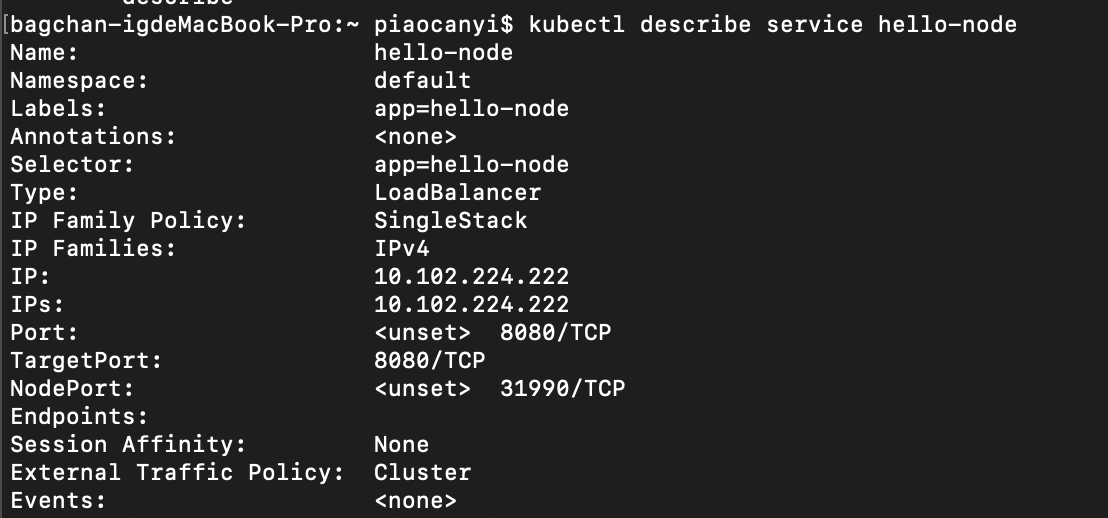Click the app=hello-node Selector value
Screen dimensions: 1108x518
point(471,165)
